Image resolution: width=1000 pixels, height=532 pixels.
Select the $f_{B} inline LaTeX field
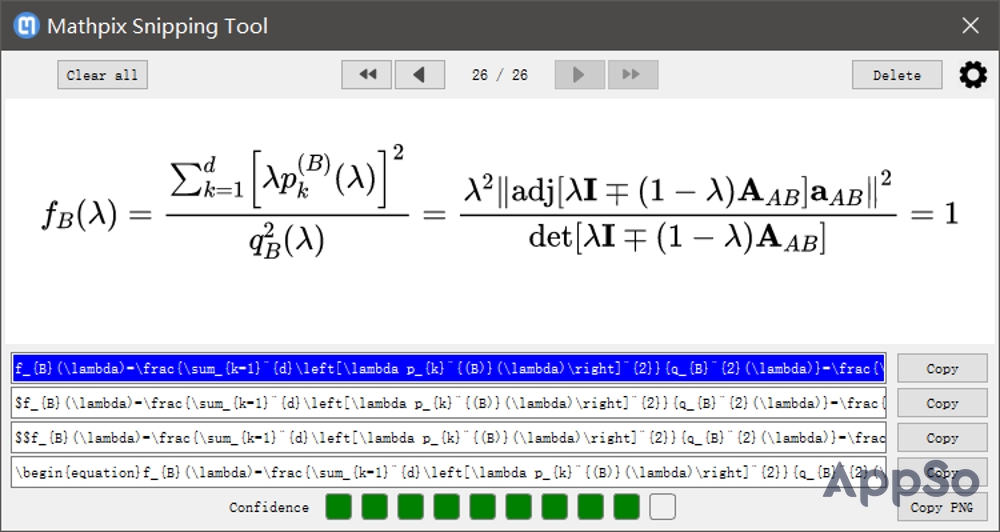pos(449,403)
